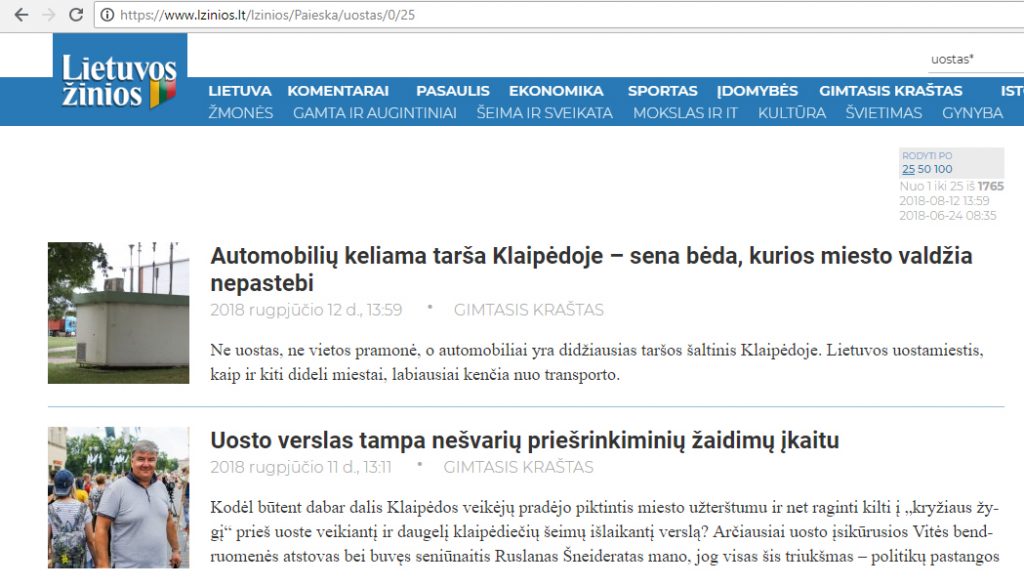The height and width of the screenshot is (586, 1024).
Task: Click the air monitoring station thumbnail
Action: [118, 312]
